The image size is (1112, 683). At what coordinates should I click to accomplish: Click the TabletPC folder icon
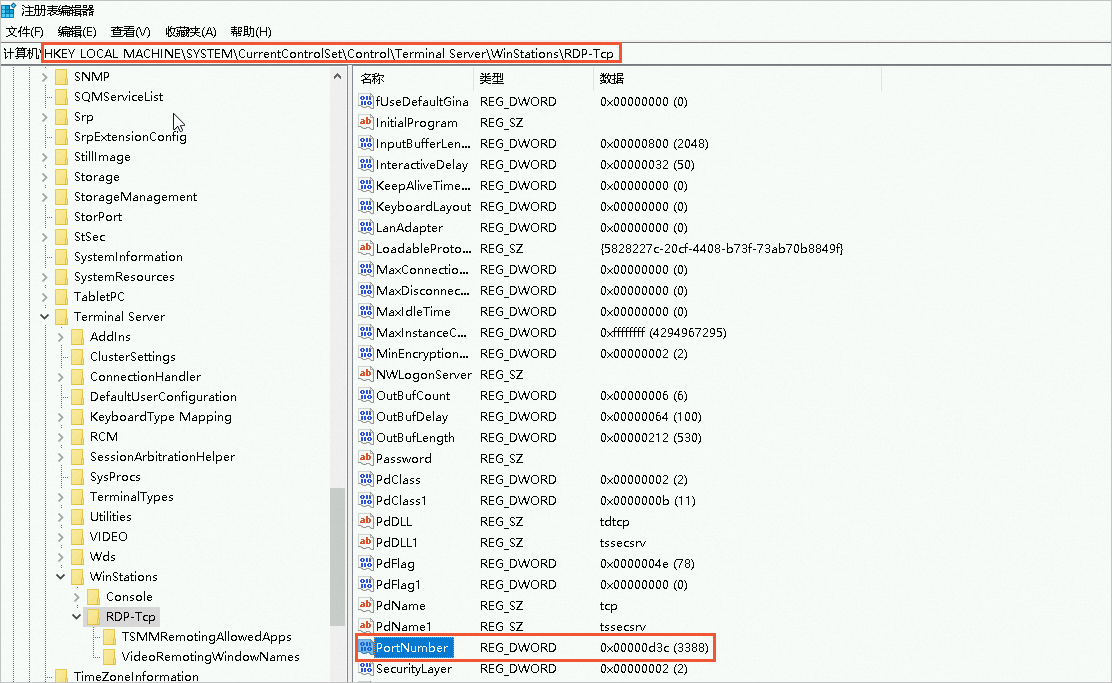[x=61, y=296]
